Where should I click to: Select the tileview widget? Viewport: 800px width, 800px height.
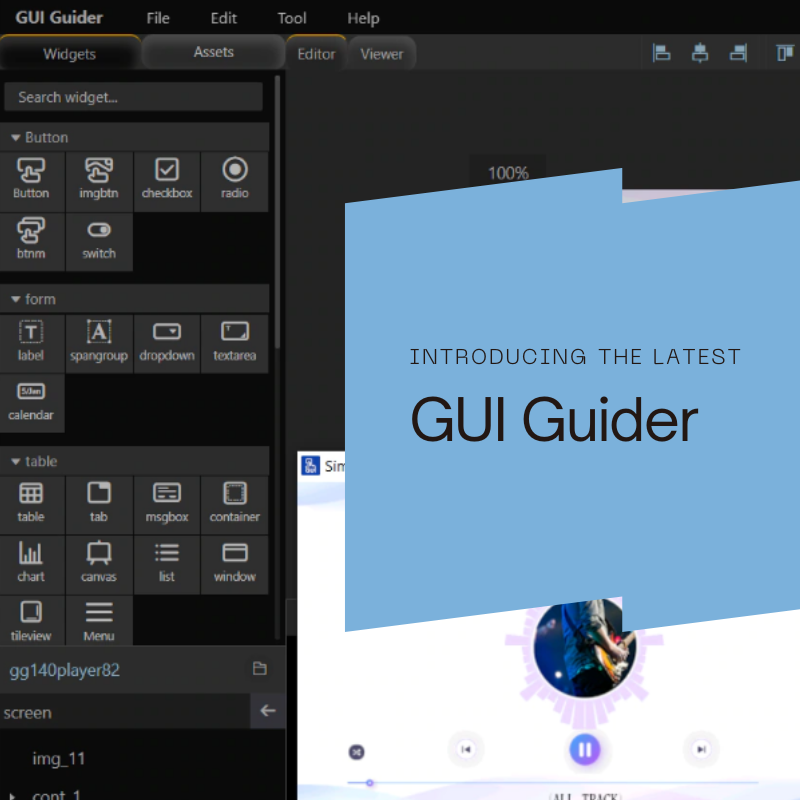(32, 621)
